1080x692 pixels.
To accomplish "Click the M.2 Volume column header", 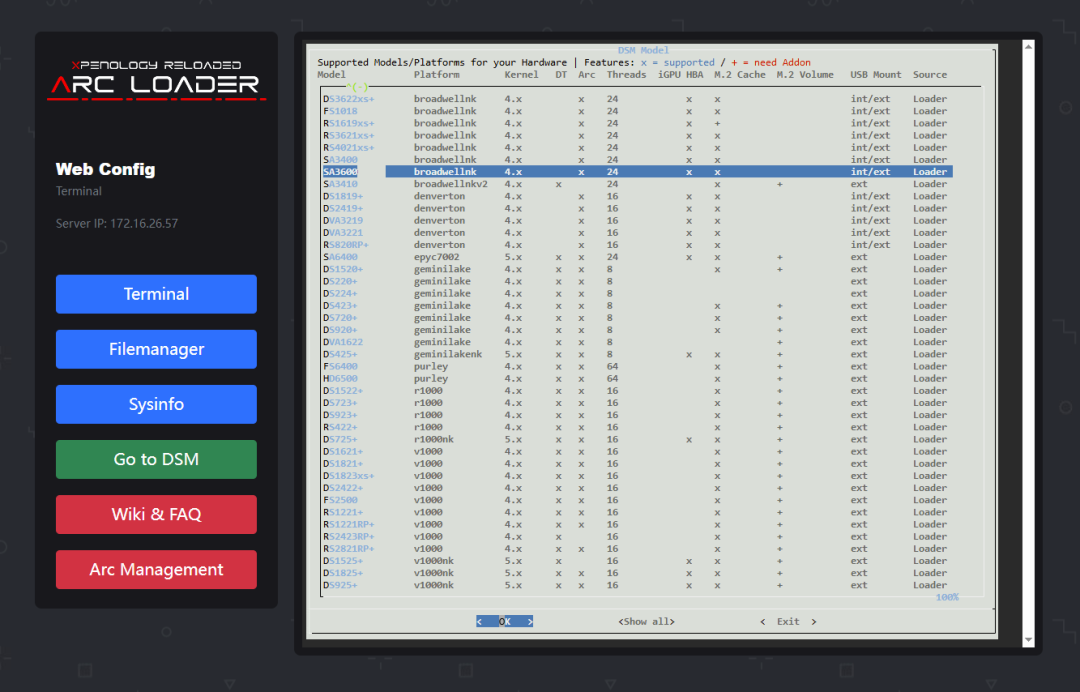I will click(805, 74).
